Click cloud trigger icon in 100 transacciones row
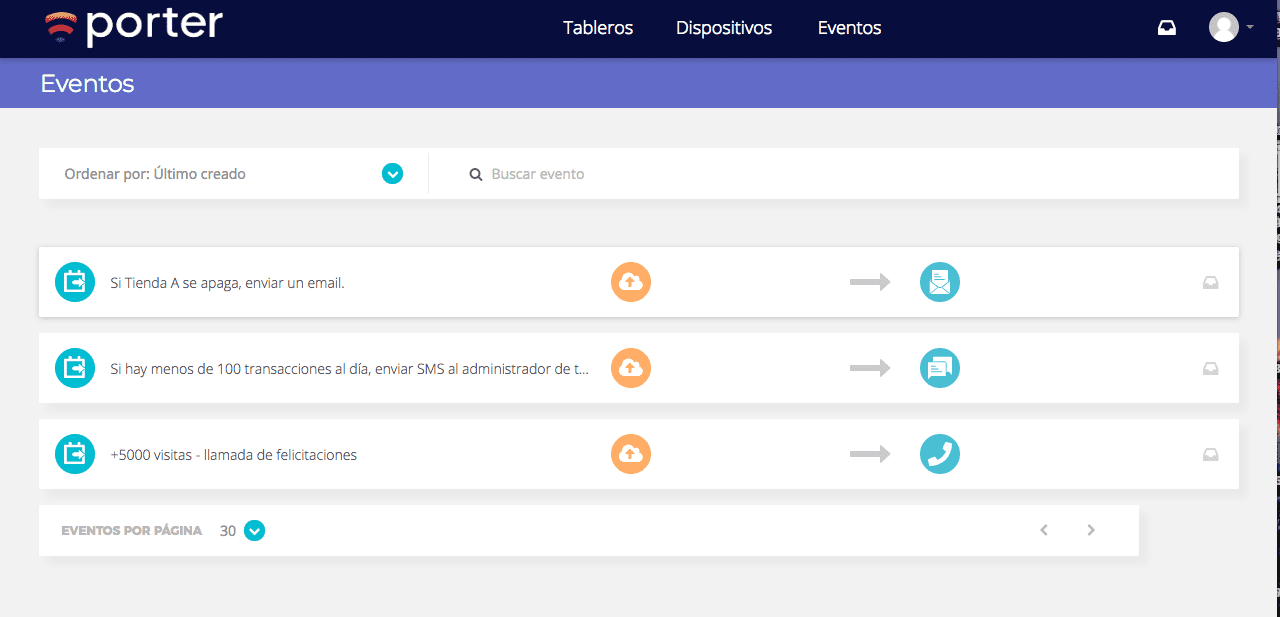This screenshot has width=1280, height=617. pyautogui.click(x=631, y=368)
